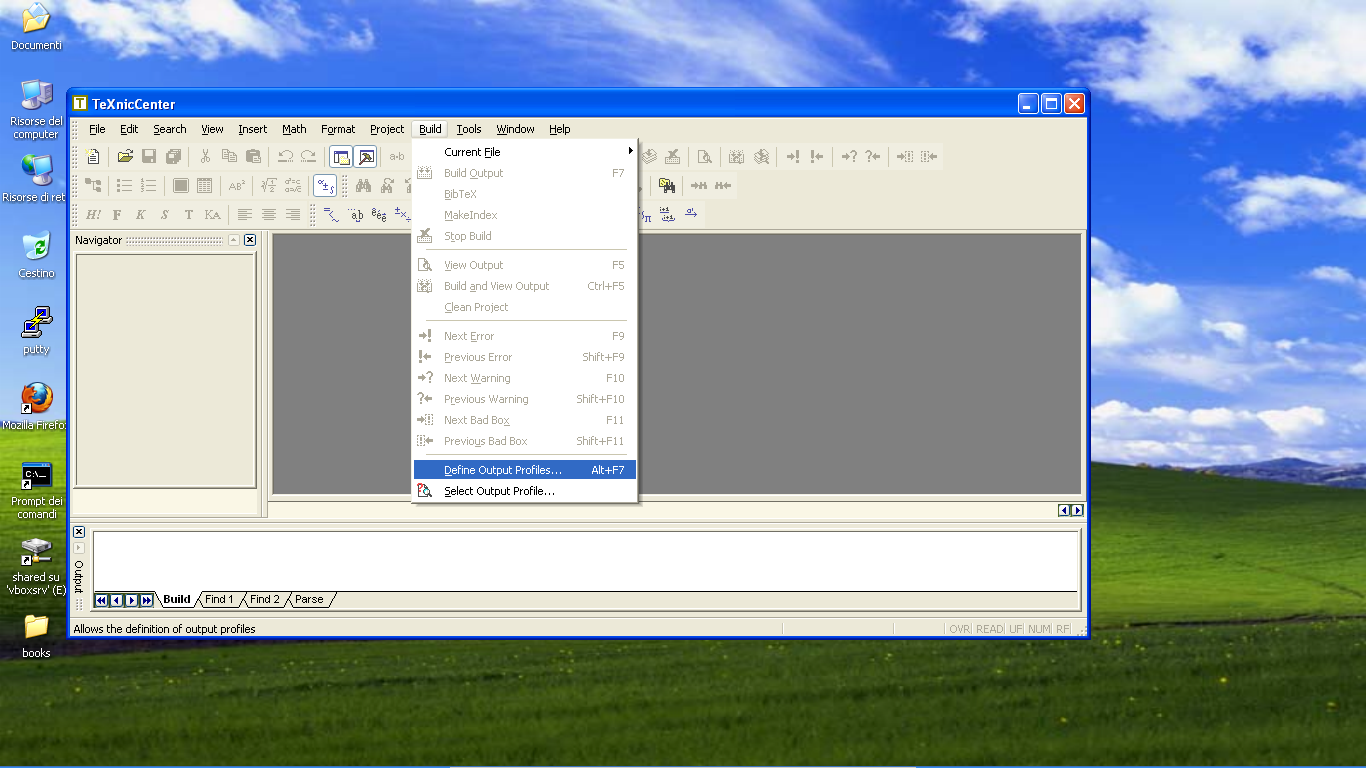Insert a bulleted list via toolbar
This screenshot has height=768, width=1366.
(125, 185)
